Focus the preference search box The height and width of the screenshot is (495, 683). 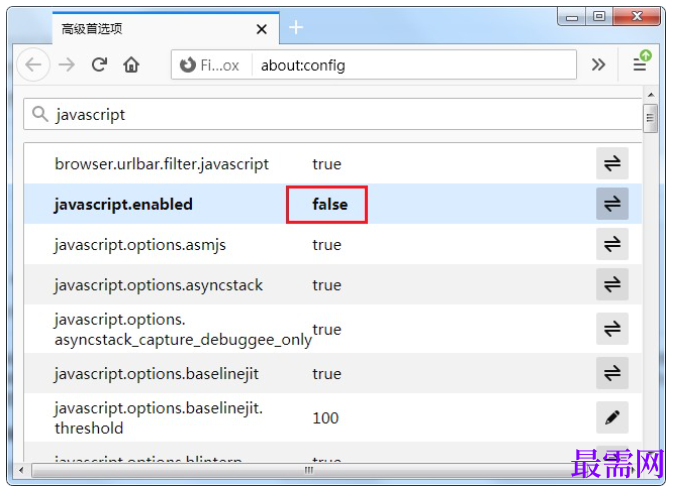330,114
